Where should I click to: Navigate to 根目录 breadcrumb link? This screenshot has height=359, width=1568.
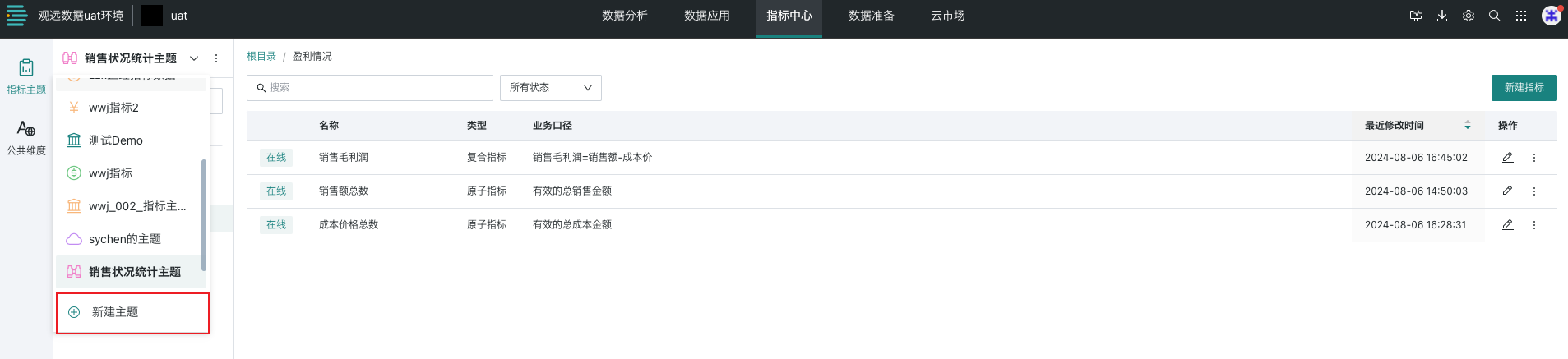click(261, 57)
